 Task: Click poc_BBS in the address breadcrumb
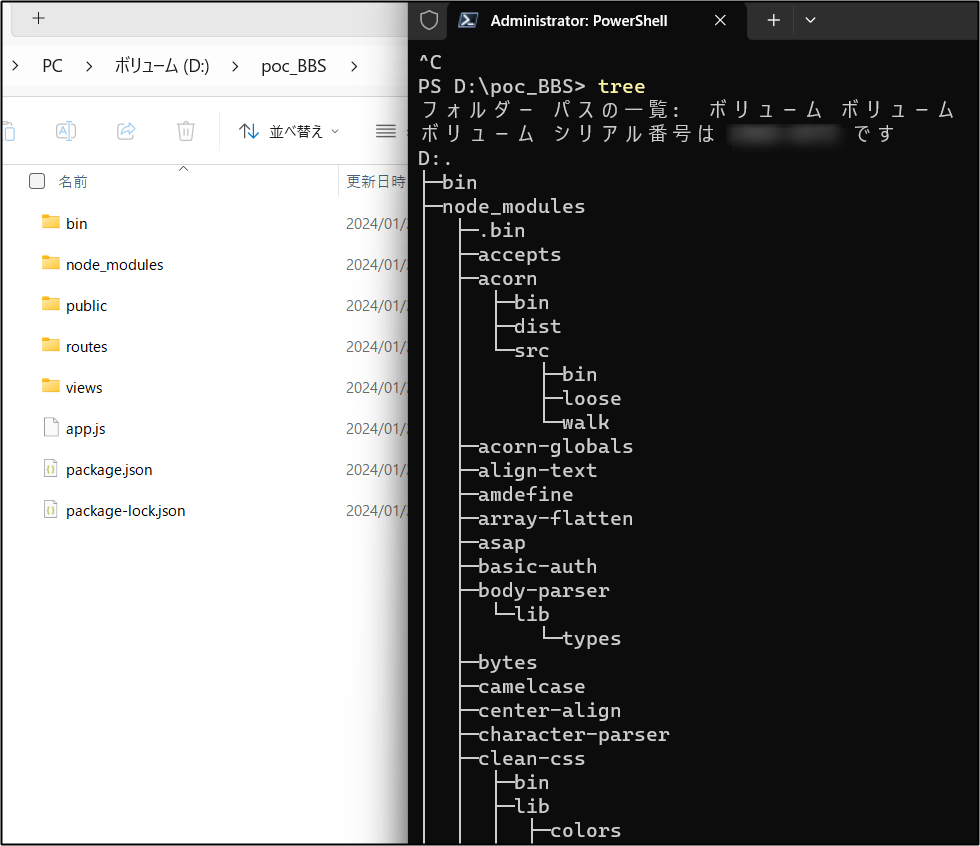pos(294,66)
